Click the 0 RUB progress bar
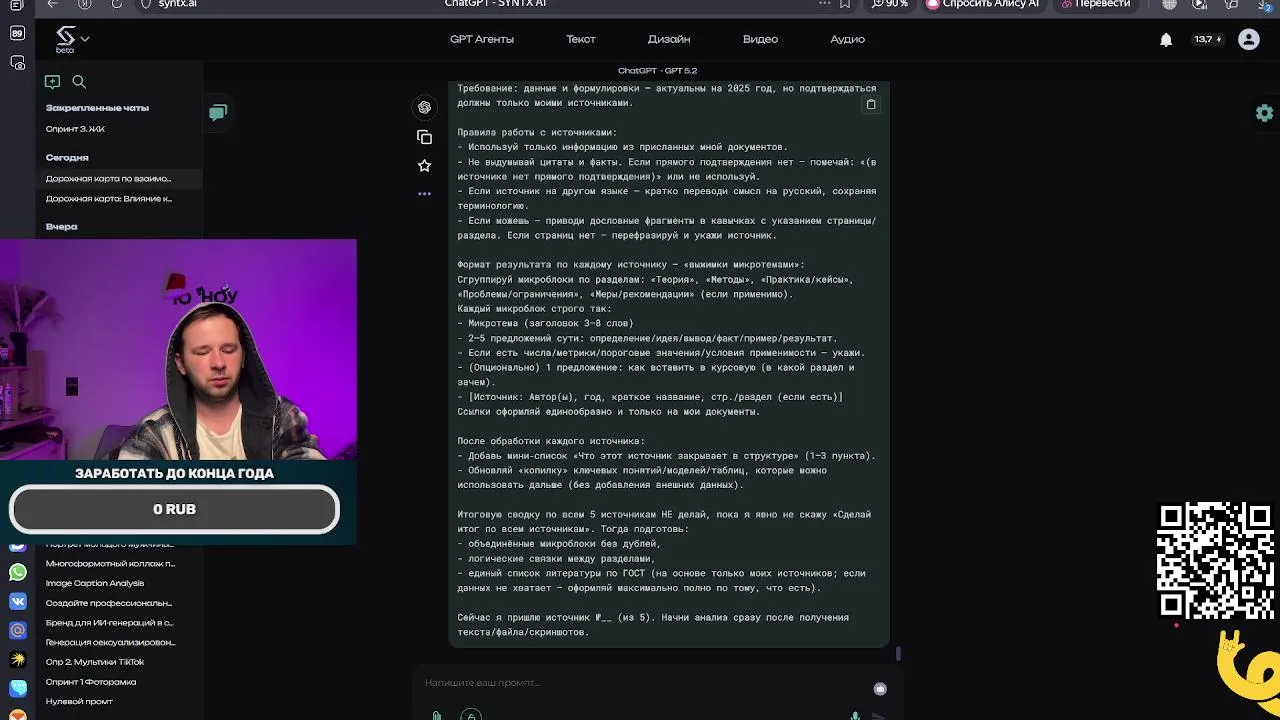The width and height of the screenshot is (1280, 720). [174, 509]
